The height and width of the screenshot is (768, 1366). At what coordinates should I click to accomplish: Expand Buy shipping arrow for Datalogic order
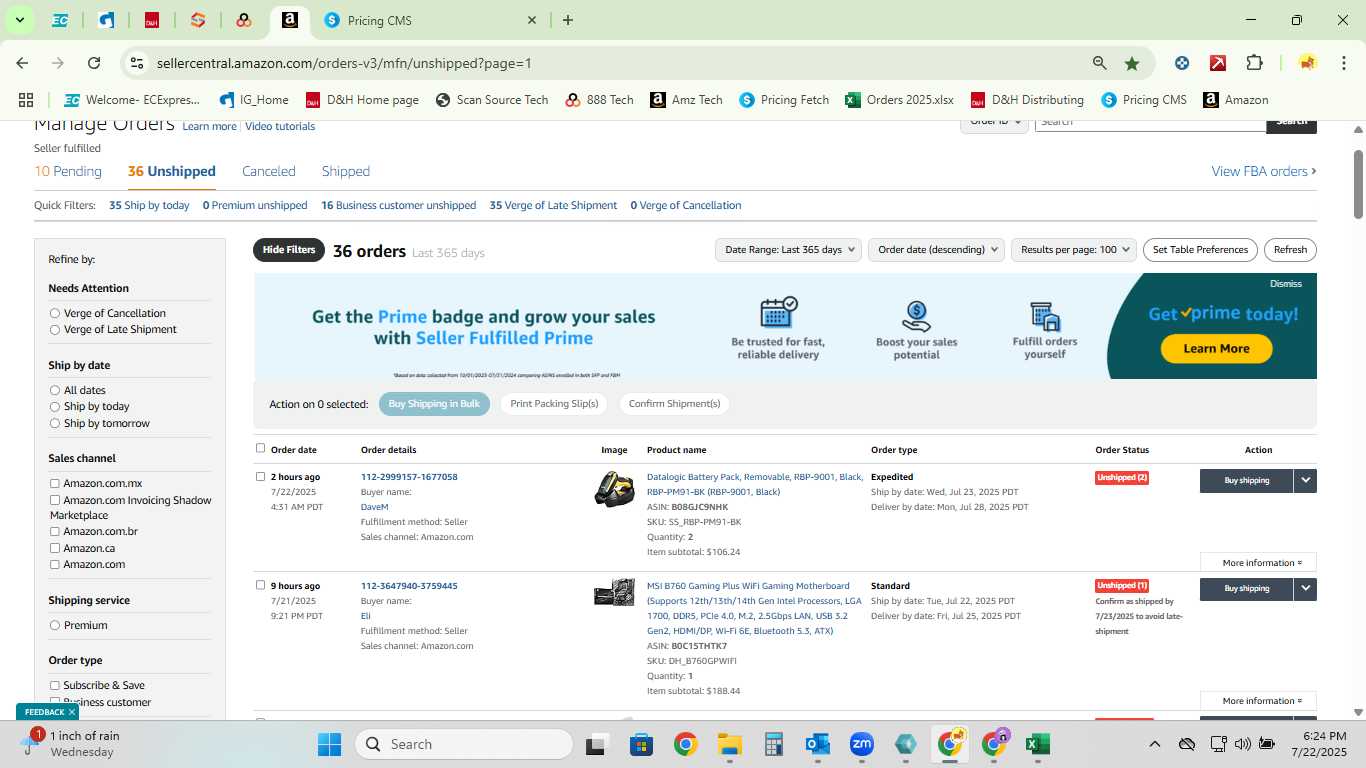pyautogui.click(x=1305, y=480)
